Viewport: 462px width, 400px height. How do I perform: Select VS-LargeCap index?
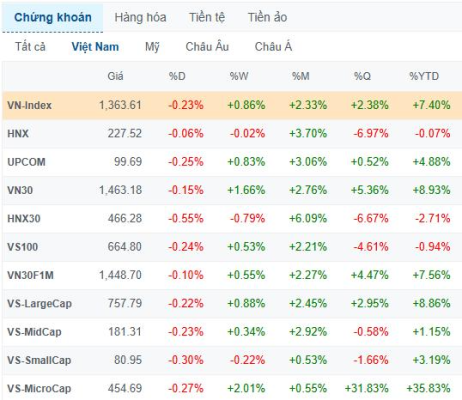pyautogui.click(x=39, y=304)
